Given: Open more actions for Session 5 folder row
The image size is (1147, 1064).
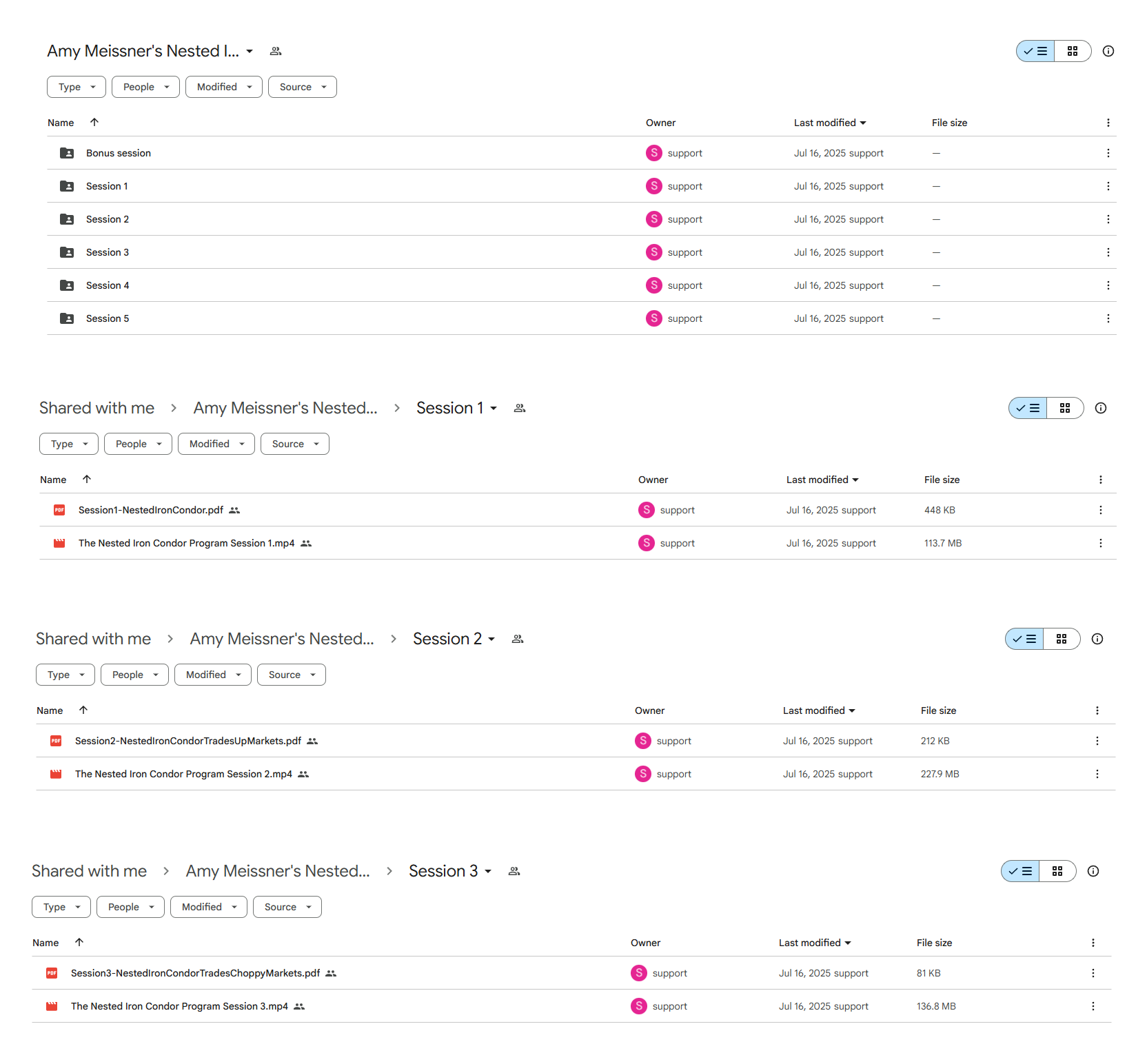Looking at the screenshot, I should click(x=1108, y=318).
